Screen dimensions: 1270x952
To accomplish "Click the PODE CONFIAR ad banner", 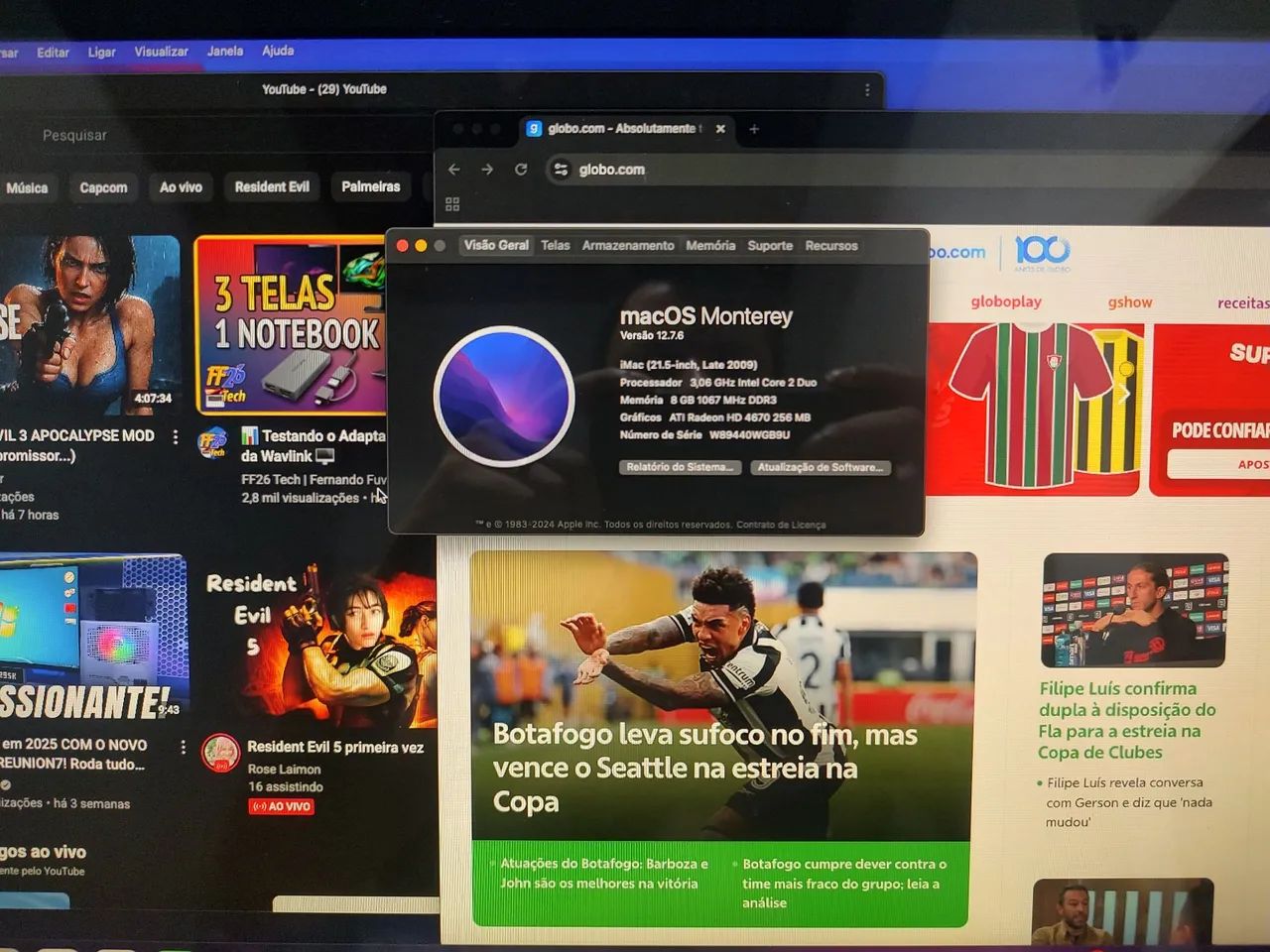I will pos(1210,410).
